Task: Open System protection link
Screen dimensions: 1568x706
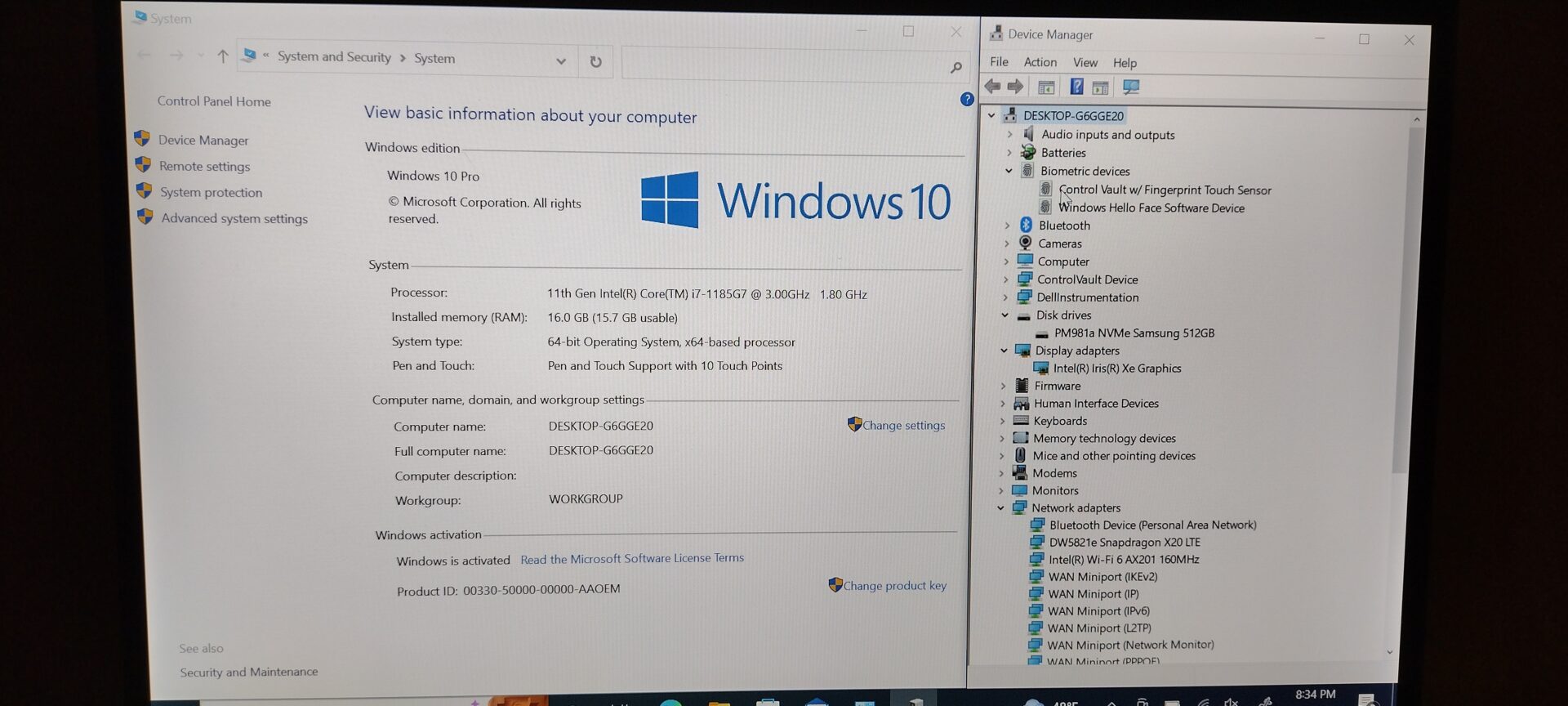Action: pyautogui.click(x=212, y=192)
